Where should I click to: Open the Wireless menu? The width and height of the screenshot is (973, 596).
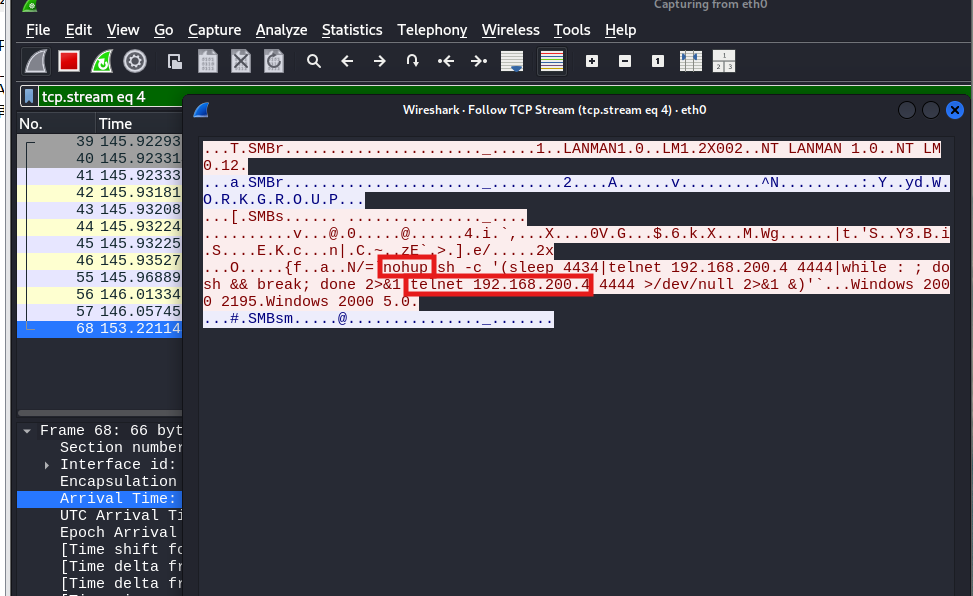point(511,30)
